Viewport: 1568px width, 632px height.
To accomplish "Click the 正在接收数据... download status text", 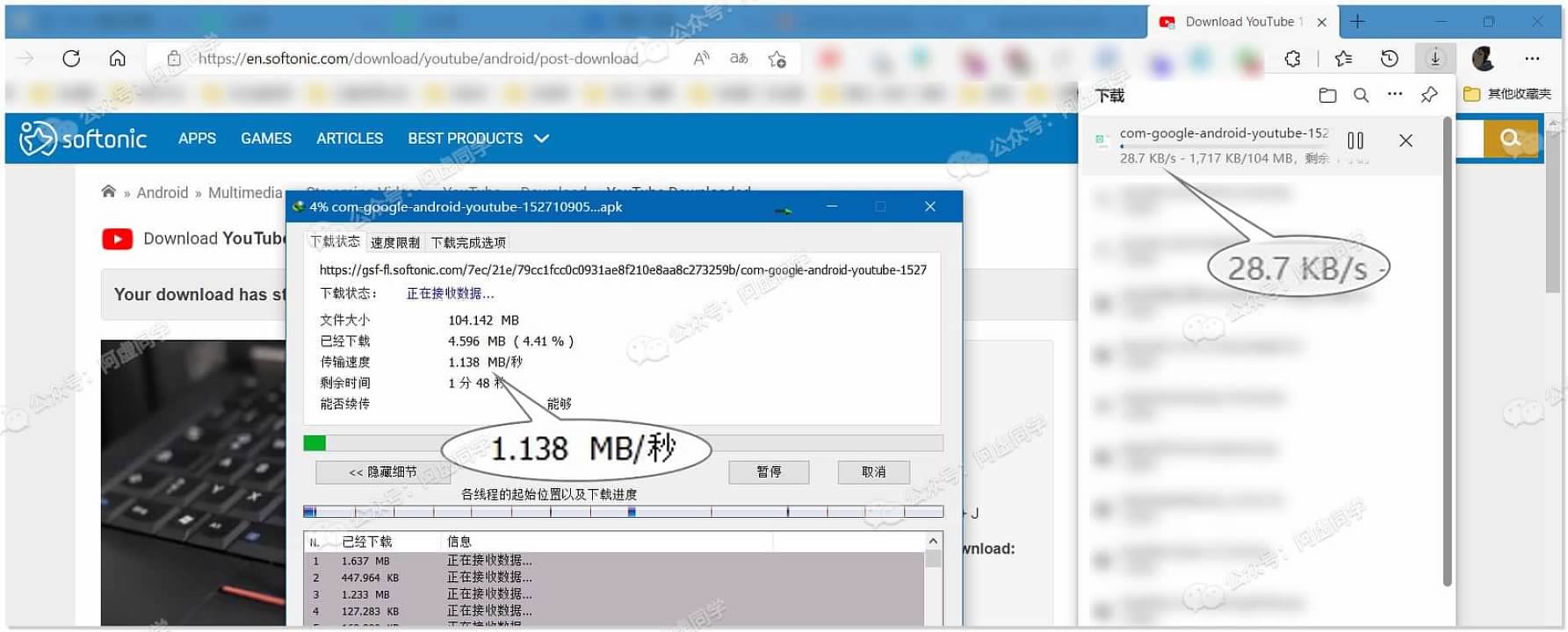I will (x=450, y=293).
